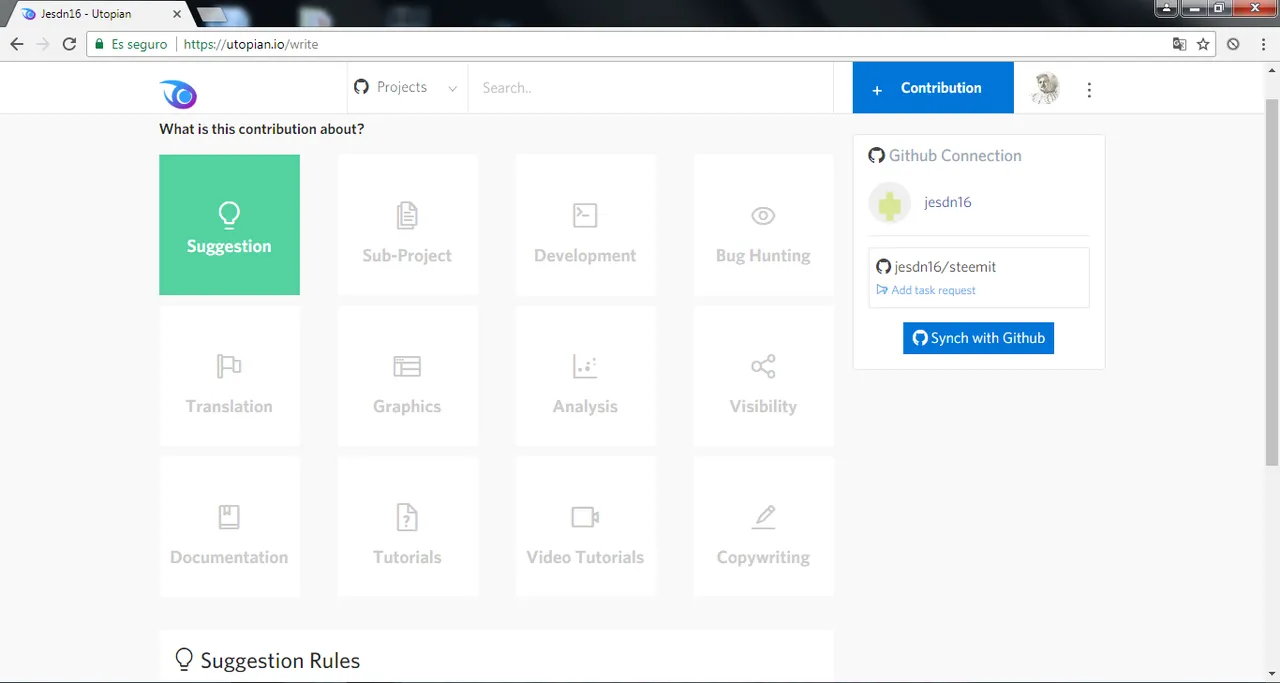Click the jesdn16 Github avatar
The width and height of the screenshot is (1280, 683).
(x=889, y=203)
